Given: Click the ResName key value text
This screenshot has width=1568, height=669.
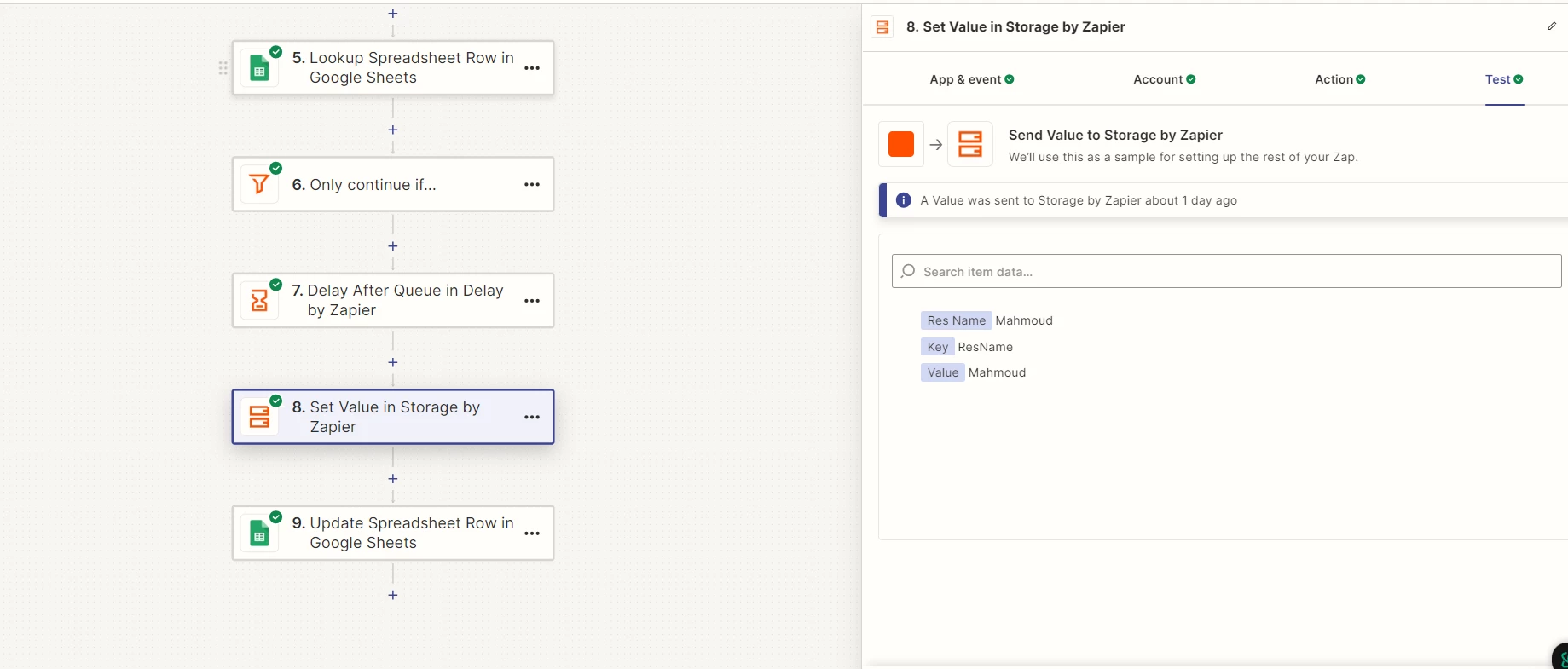Looking at the screenshot, I should [986, 347].
